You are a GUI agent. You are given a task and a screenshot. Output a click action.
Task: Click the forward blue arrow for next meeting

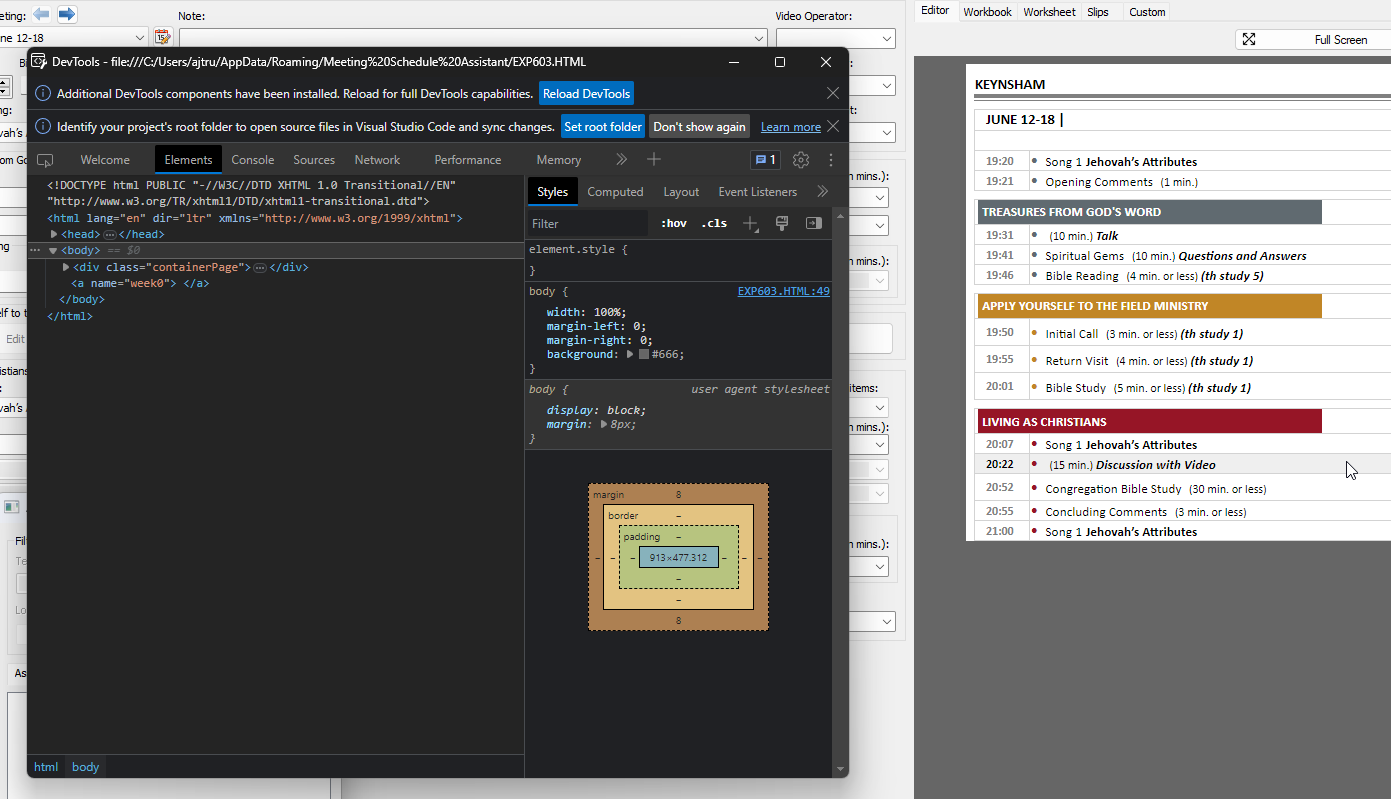point(67,14)
